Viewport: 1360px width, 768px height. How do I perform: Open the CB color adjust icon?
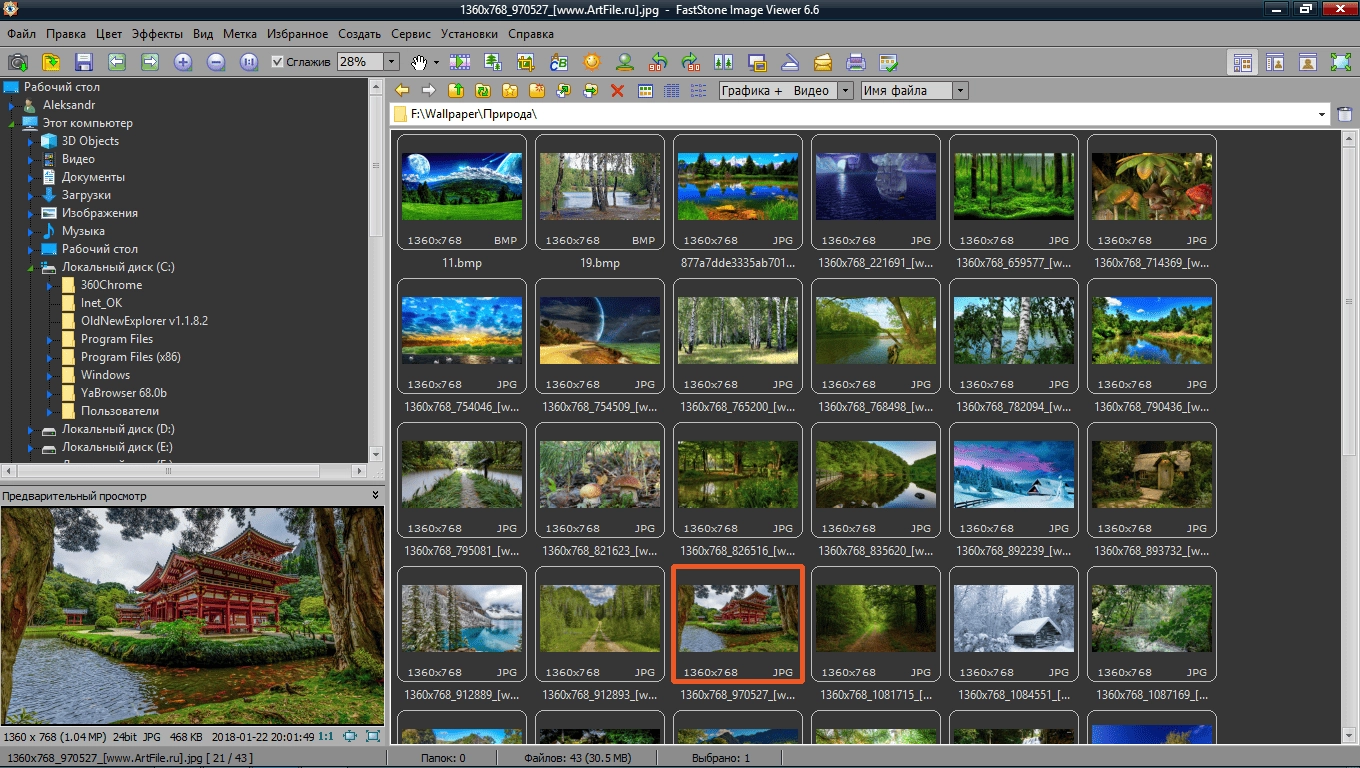click(x=559, y=62)
